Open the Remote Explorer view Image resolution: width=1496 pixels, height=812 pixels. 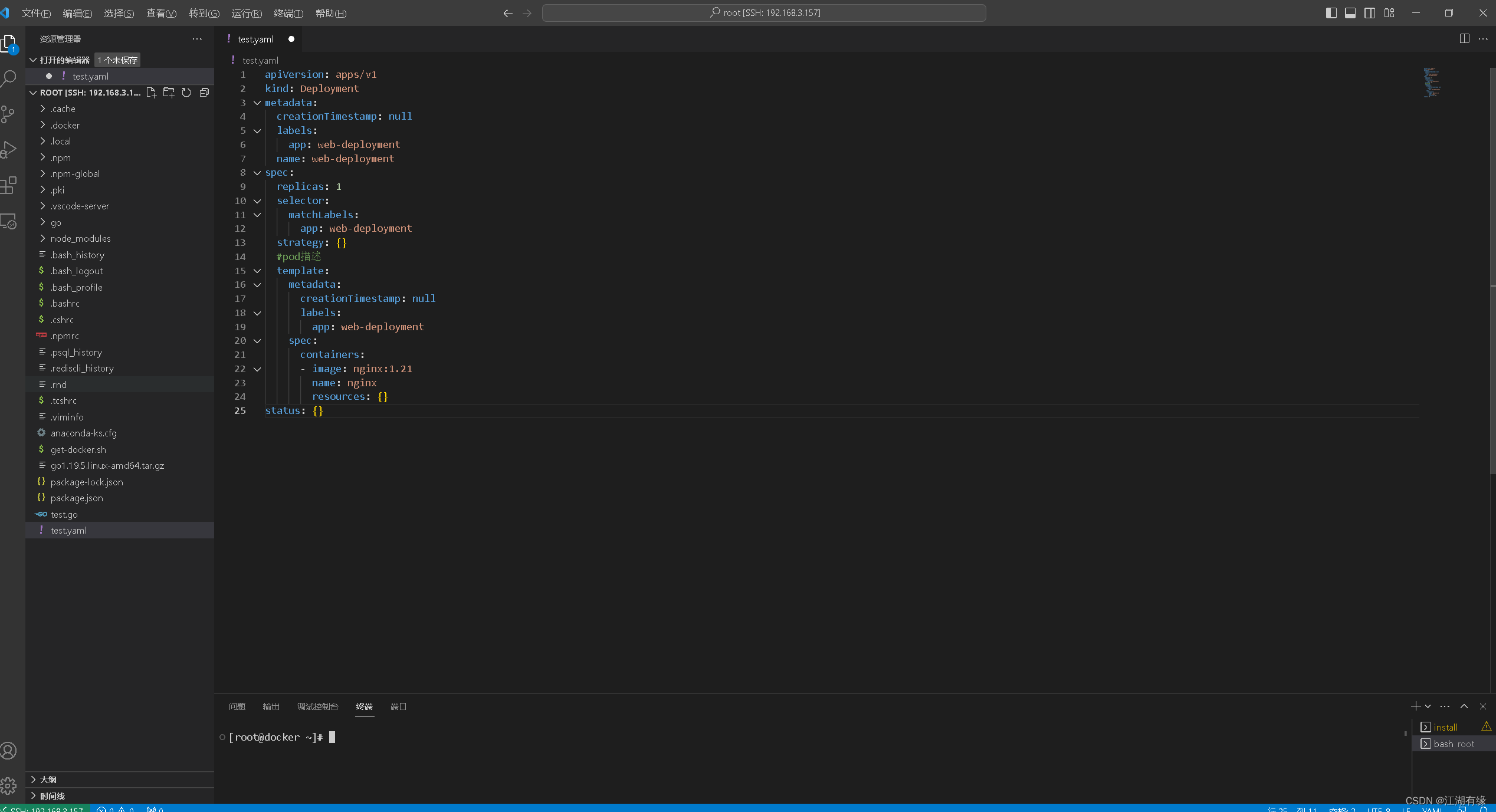9,222
